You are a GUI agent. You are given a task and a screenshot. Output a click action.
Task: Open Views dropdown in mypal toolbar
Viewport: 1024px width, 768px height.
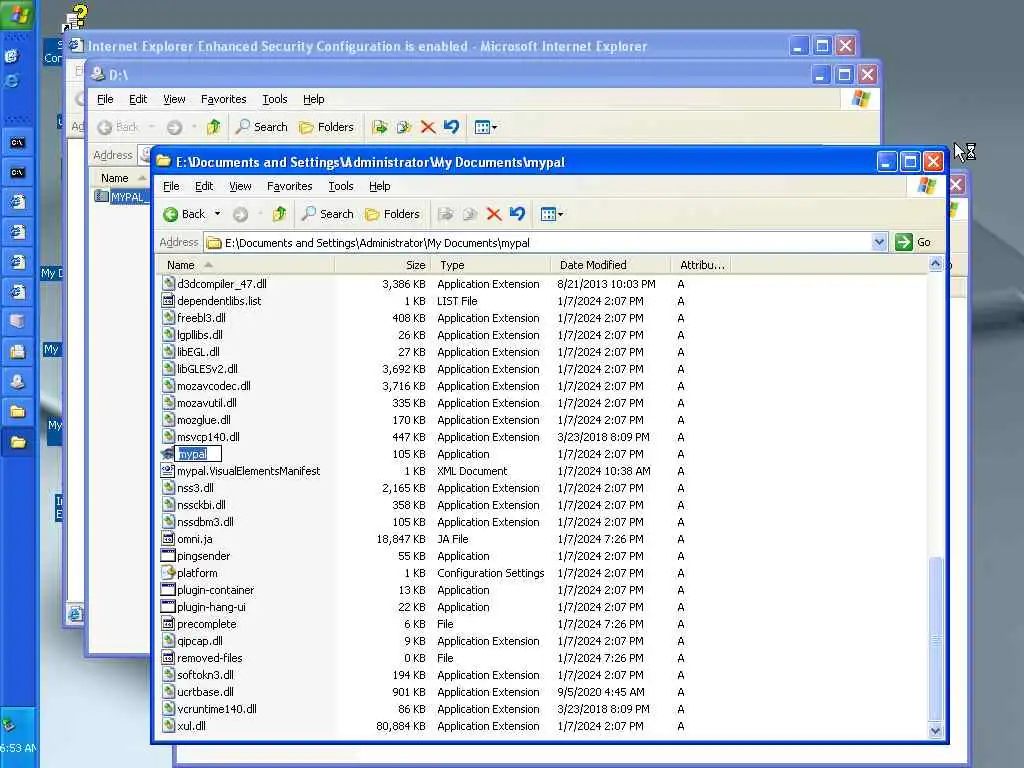click(552, 214)
